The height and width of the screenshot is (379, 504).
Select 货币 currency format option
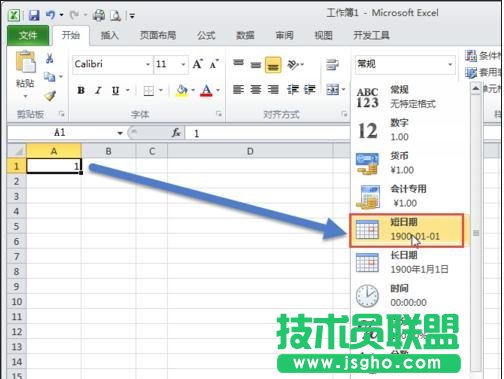tap(410, 163)
